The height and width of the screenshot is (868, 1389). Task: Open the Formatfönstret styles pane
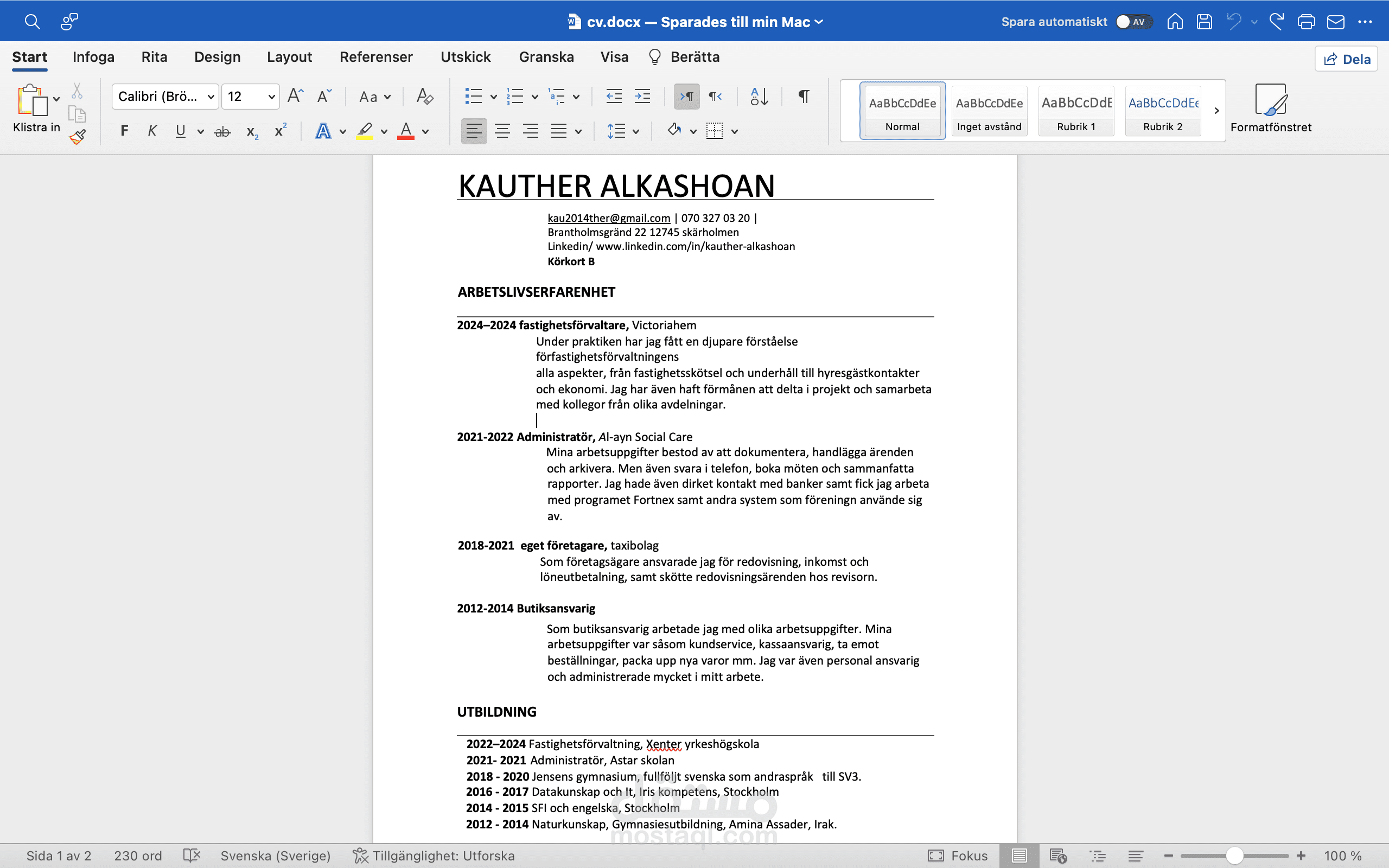pyautogui.click(x=1271, y=108)
